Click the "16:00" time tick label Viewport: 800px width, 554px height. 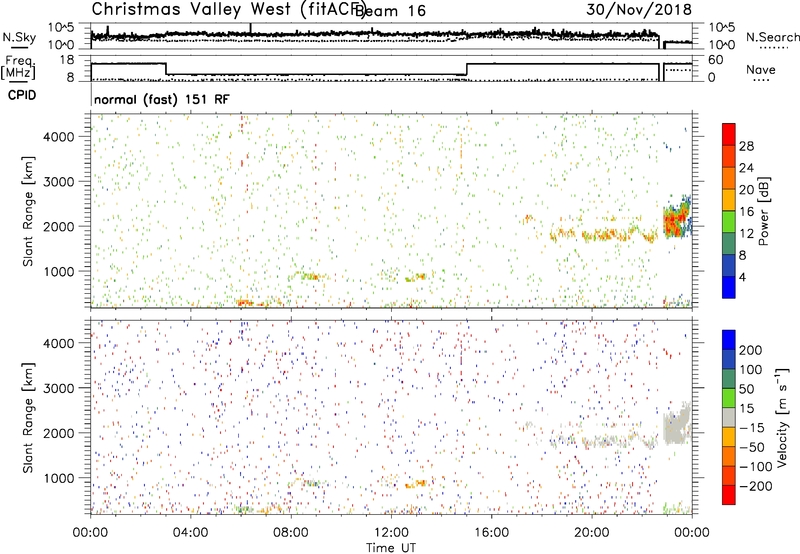(491, 533)
